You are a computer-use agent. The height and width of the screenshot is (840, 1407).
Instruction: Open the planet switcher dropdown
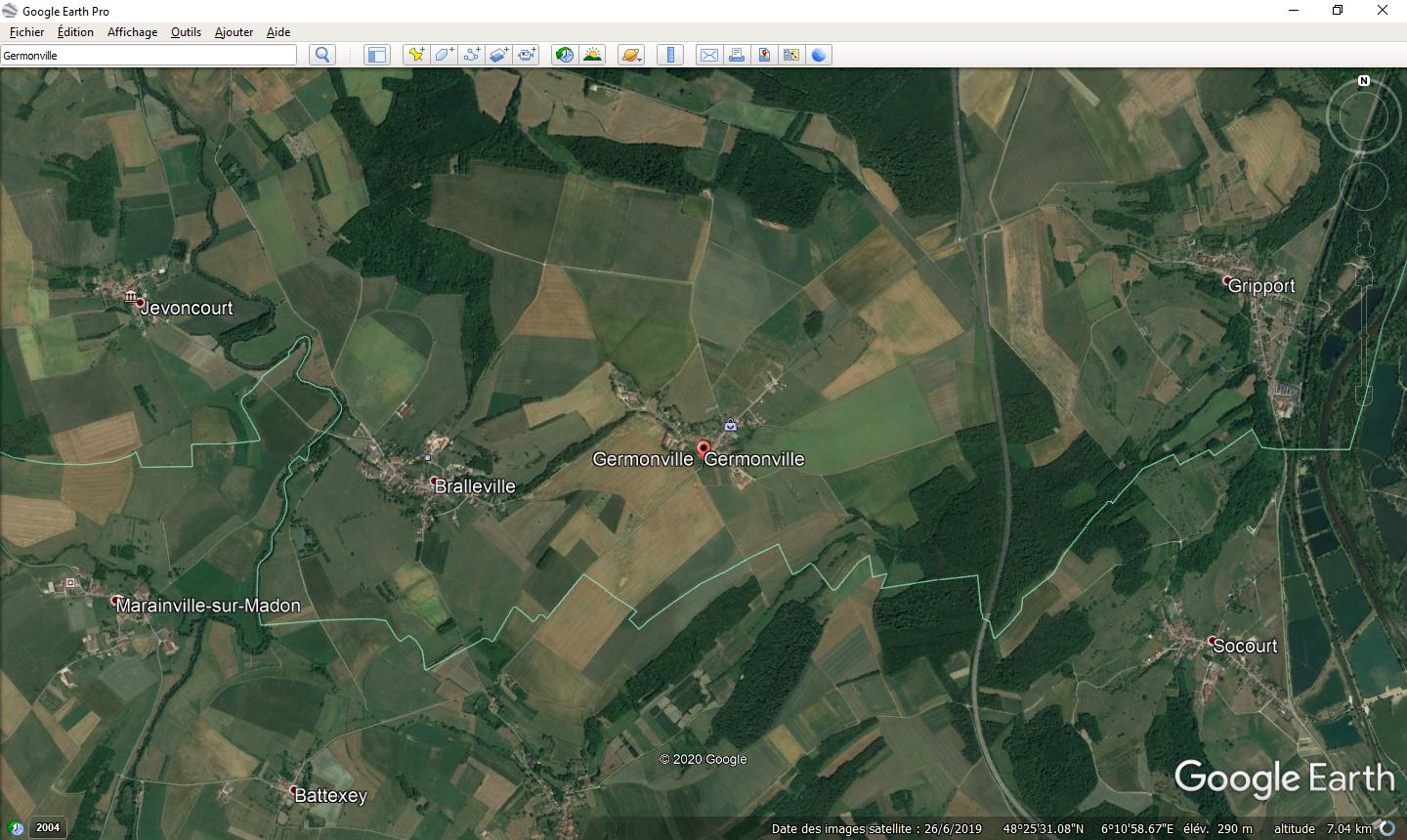click(x=631, y=55)
